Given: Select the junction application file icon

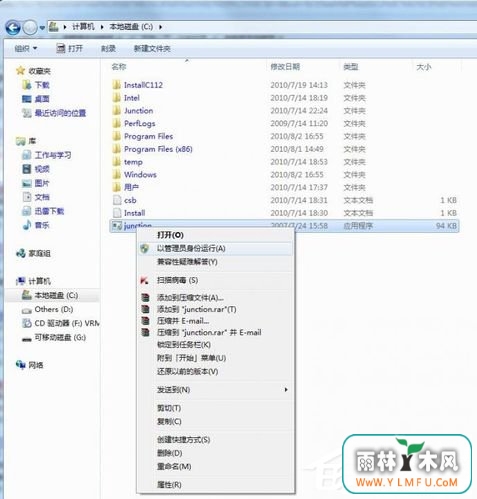Looking at the screenshot, I should click(x=117, y=226).
